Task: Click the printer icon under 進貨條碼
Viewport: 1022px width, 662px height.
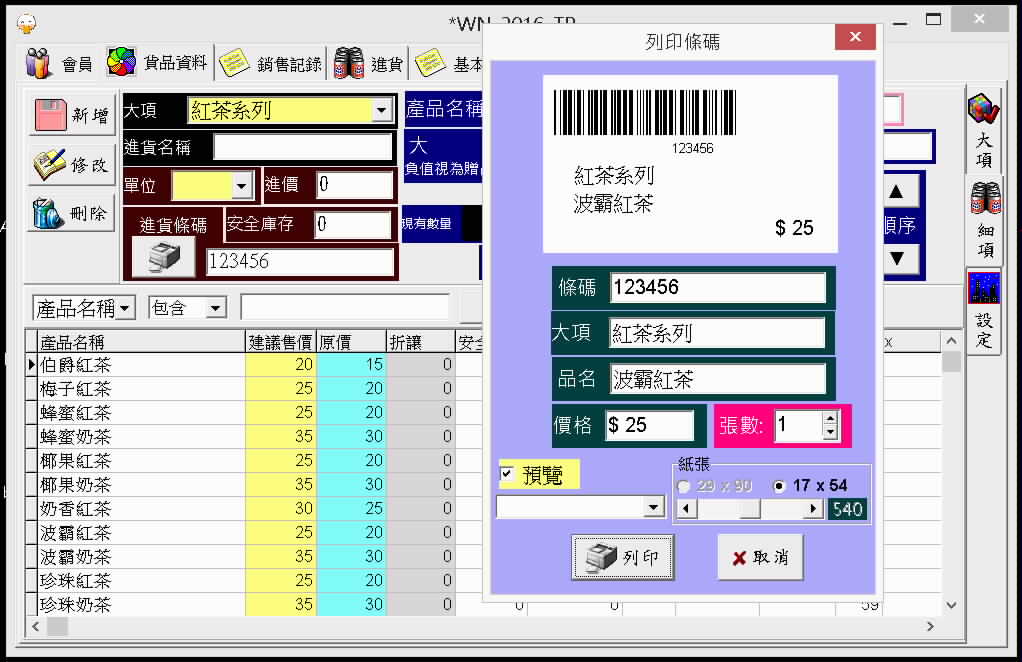Action: (x=164, y=257)
